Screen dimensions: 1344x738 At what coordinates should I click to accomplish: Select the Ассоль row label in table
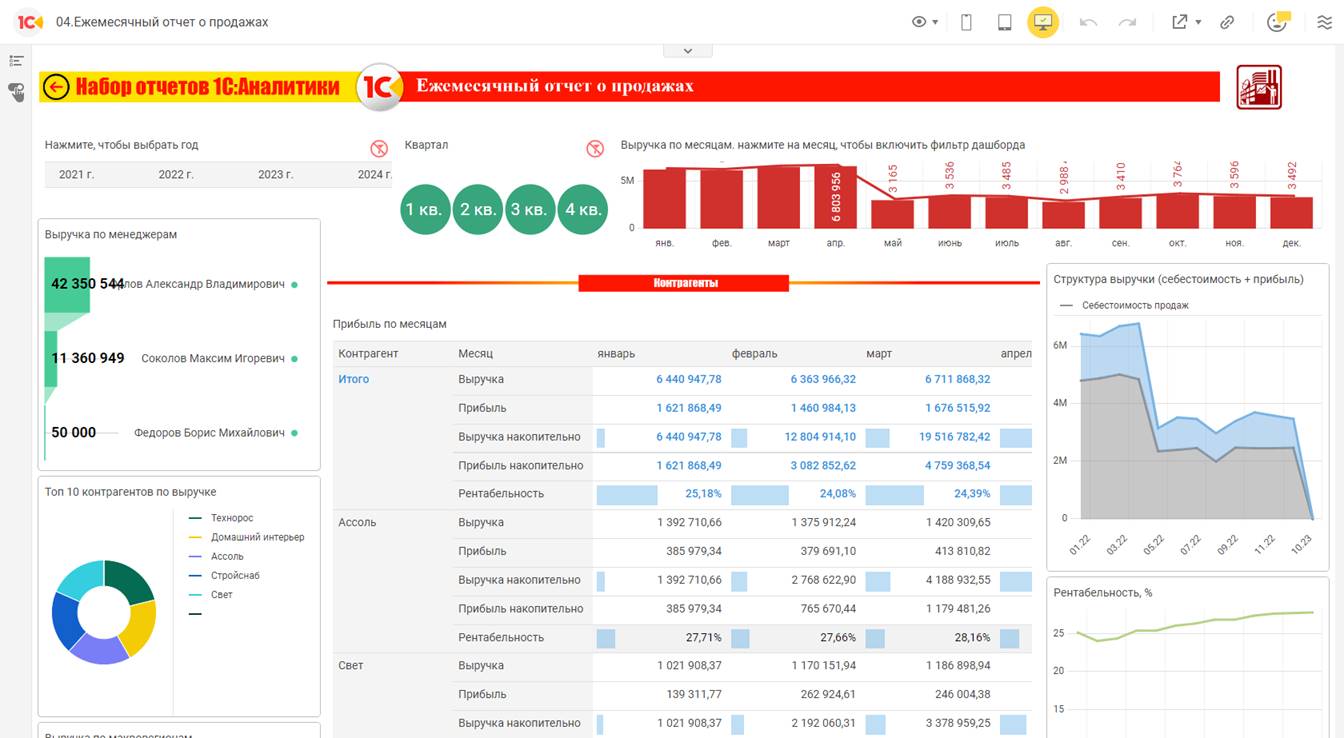click(358, 522)
